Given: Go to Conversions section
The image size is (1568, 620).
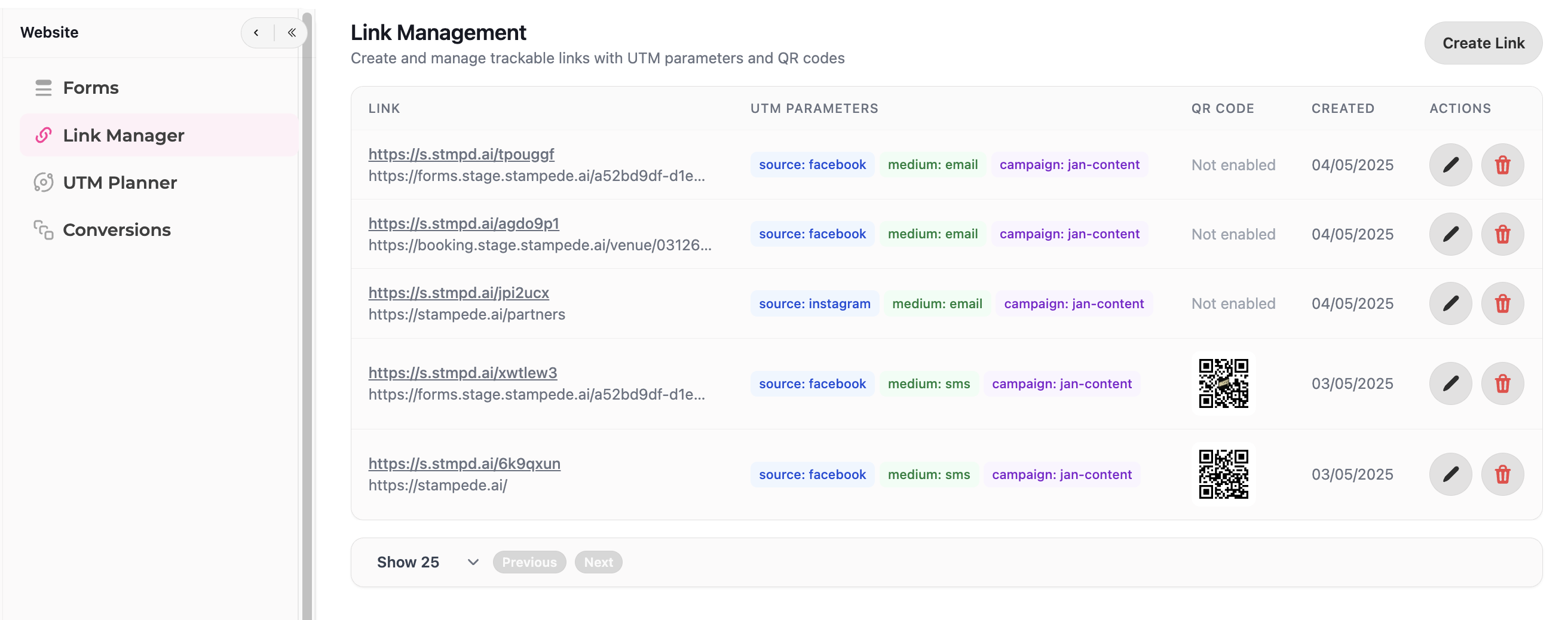Looking at the screenshot, I should 159,230.
